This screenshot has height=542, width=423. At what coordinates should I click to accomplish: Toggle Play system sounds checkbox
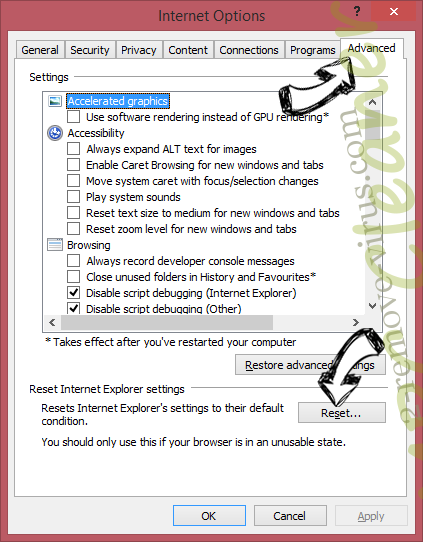pos(73,197)
